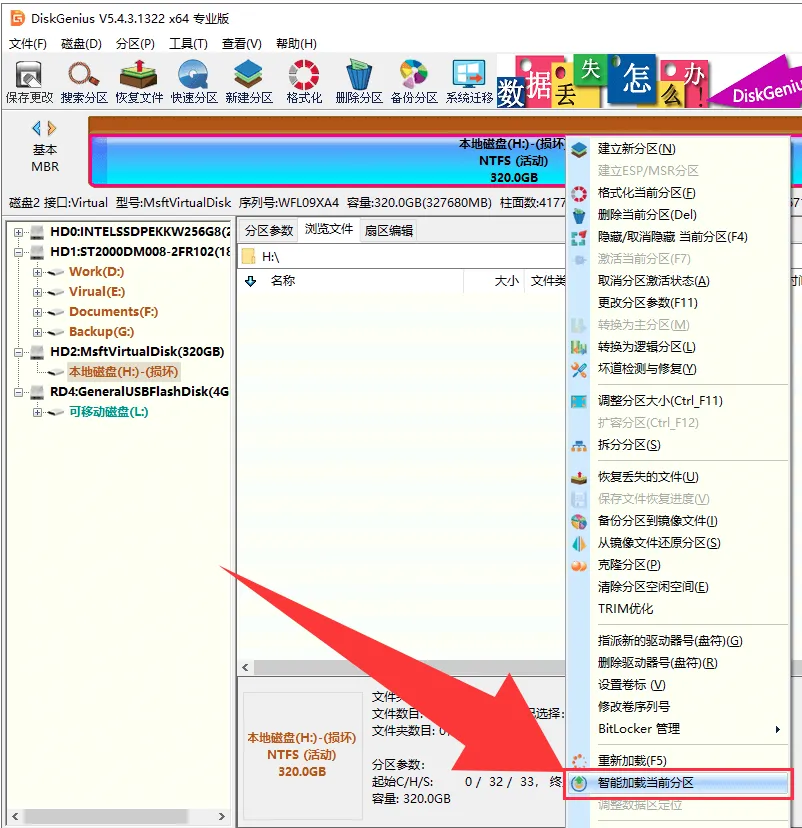Select 设置卷标 (V) menu entry

pyautogui.click(x=678, y=685)
